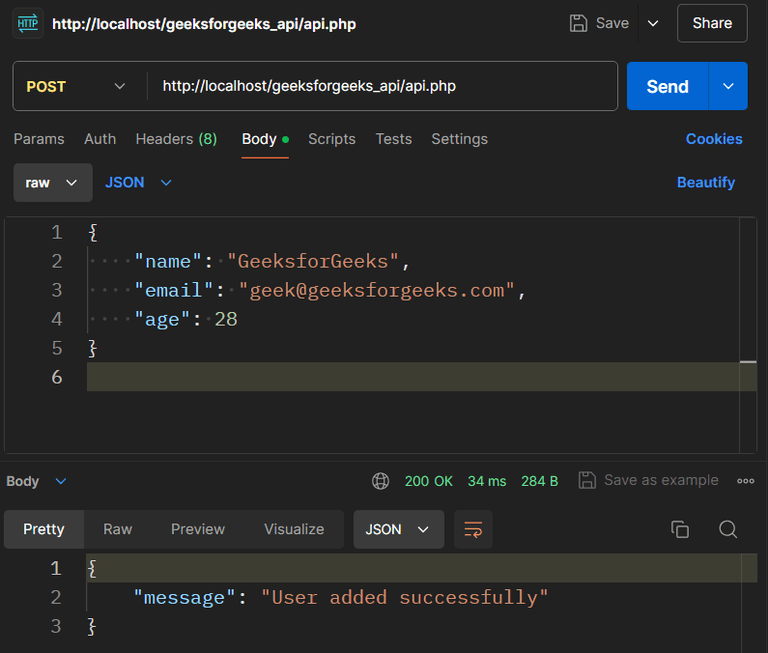Open the Settings tab
Screen dimensions: 768x653
(x=459, y=139)
